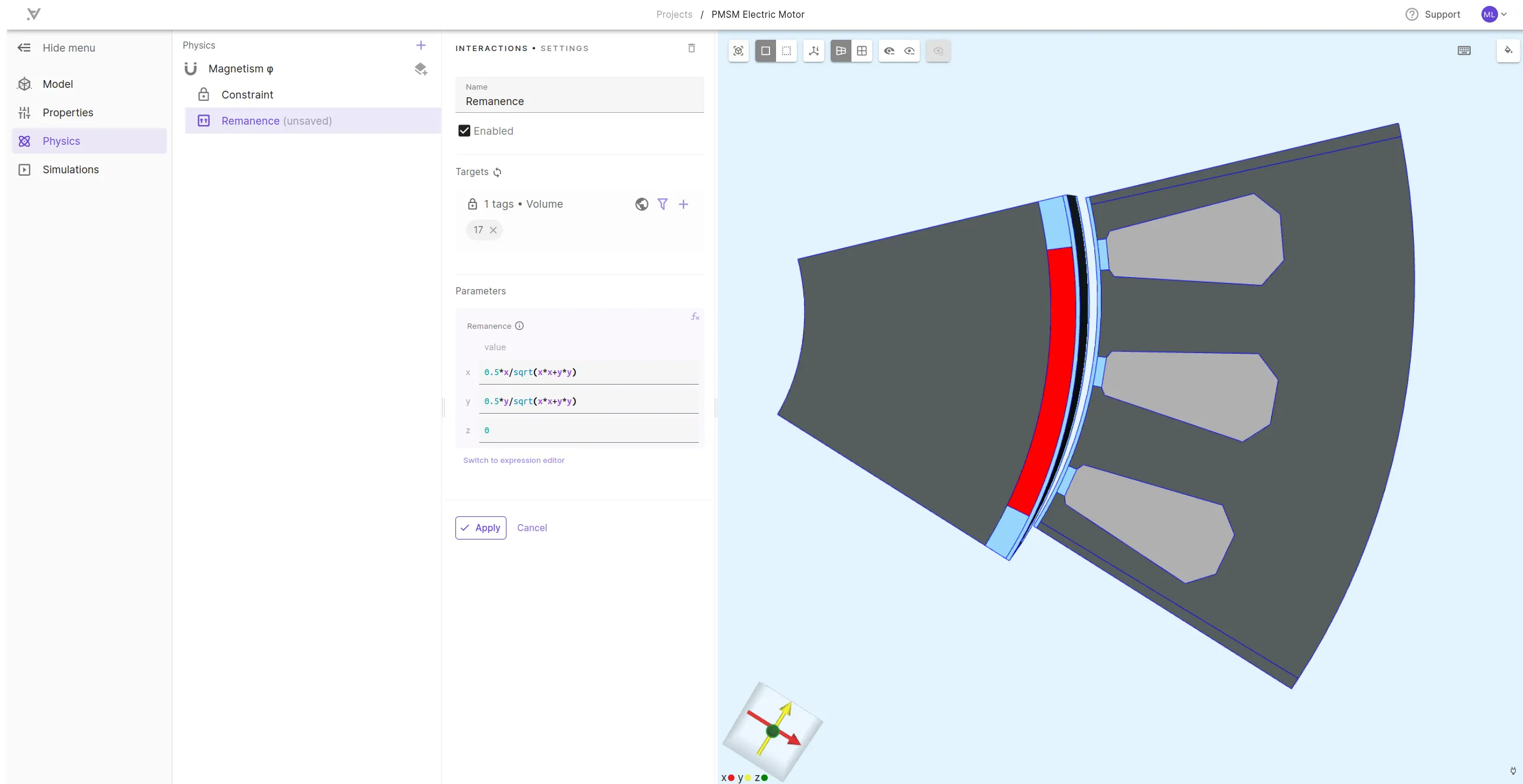Edit the Name field containing Remanence
Screen dimensions: 1523x784
[x=580, y=95]
